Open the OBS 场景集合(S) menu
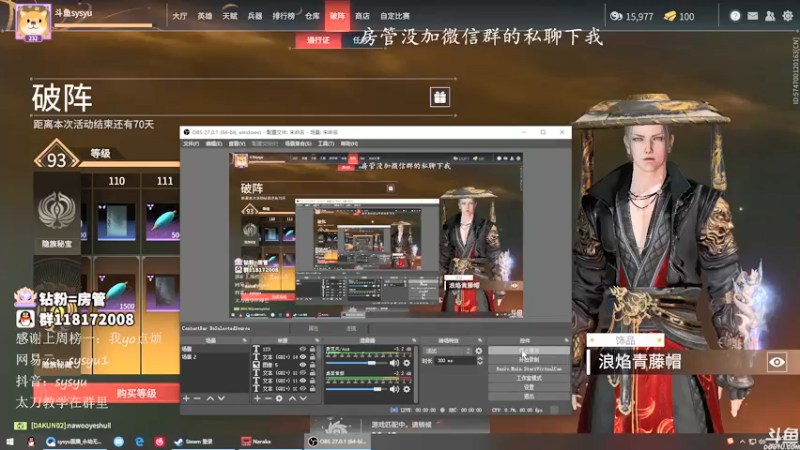Viewport: 800px width, 450px height. [298, 144]
